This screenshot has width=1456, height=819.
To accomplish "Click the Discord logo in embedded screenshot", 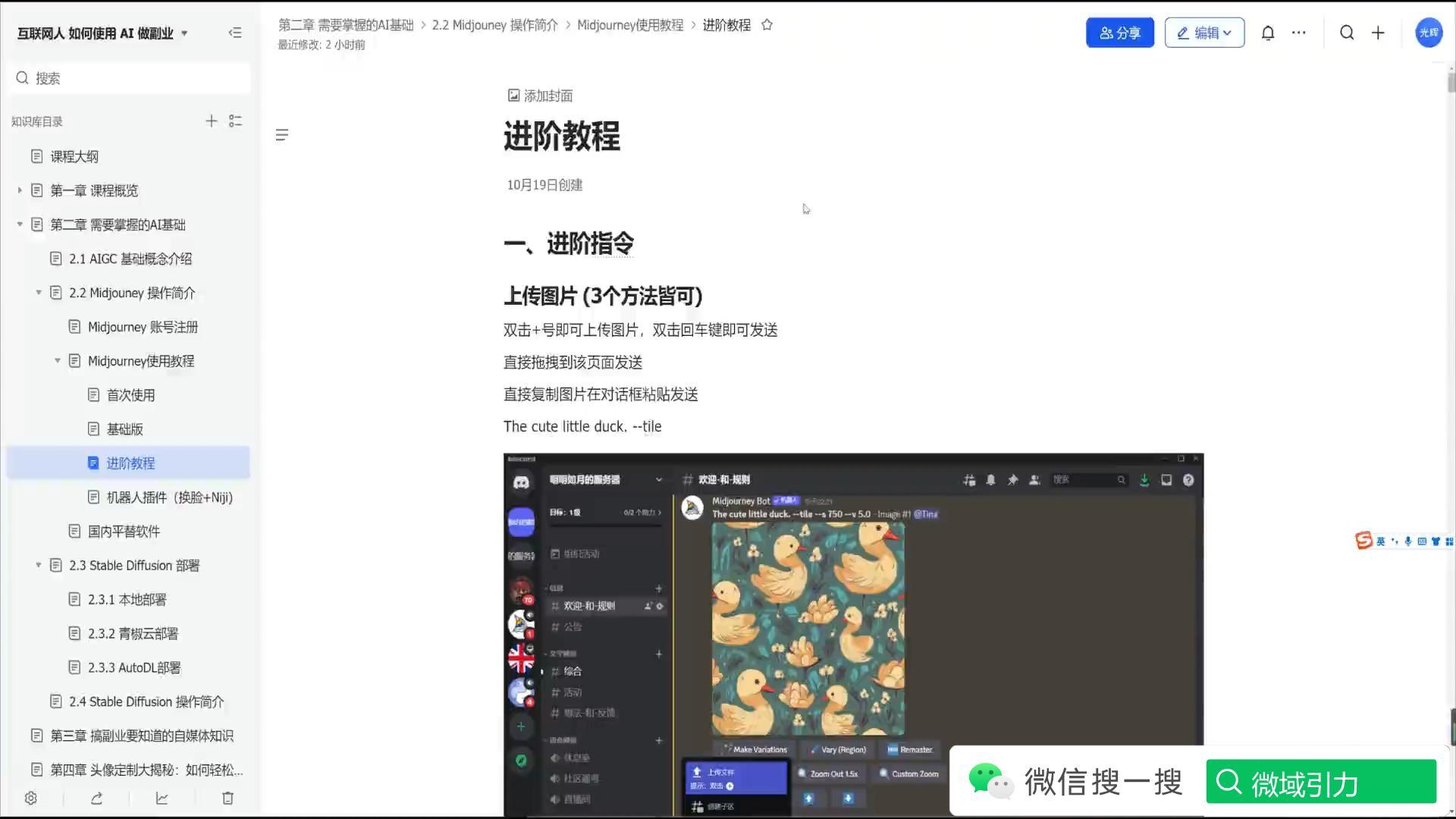I will point(521,482).
